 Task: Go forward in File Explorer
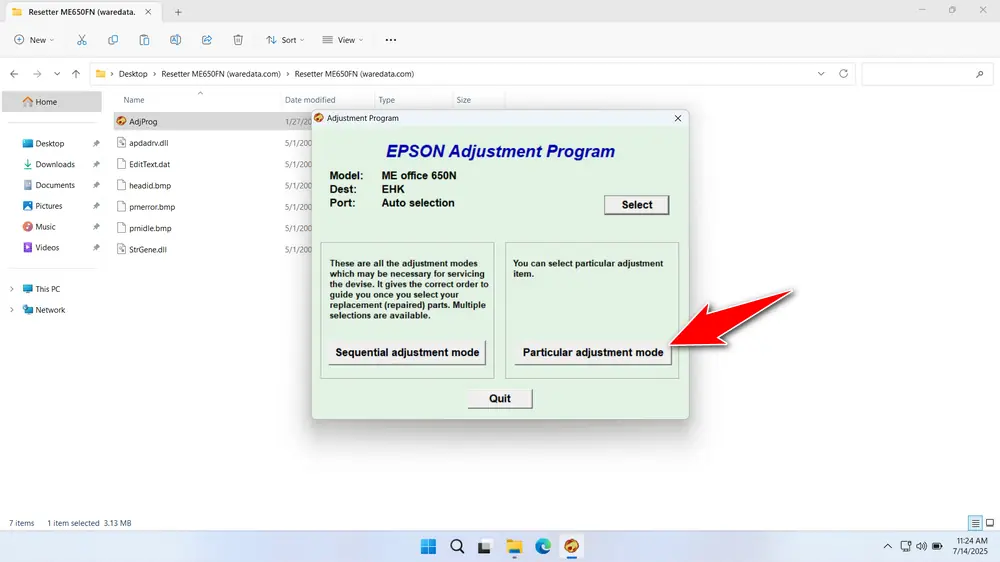click(37, 74)
